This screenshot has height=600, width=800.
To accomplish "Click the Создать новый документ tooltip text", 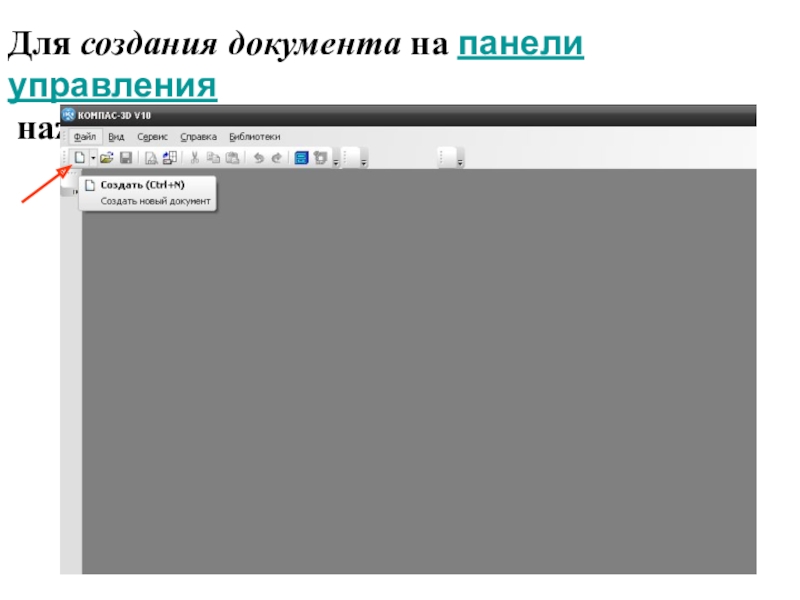I will [x=156, y=201].
